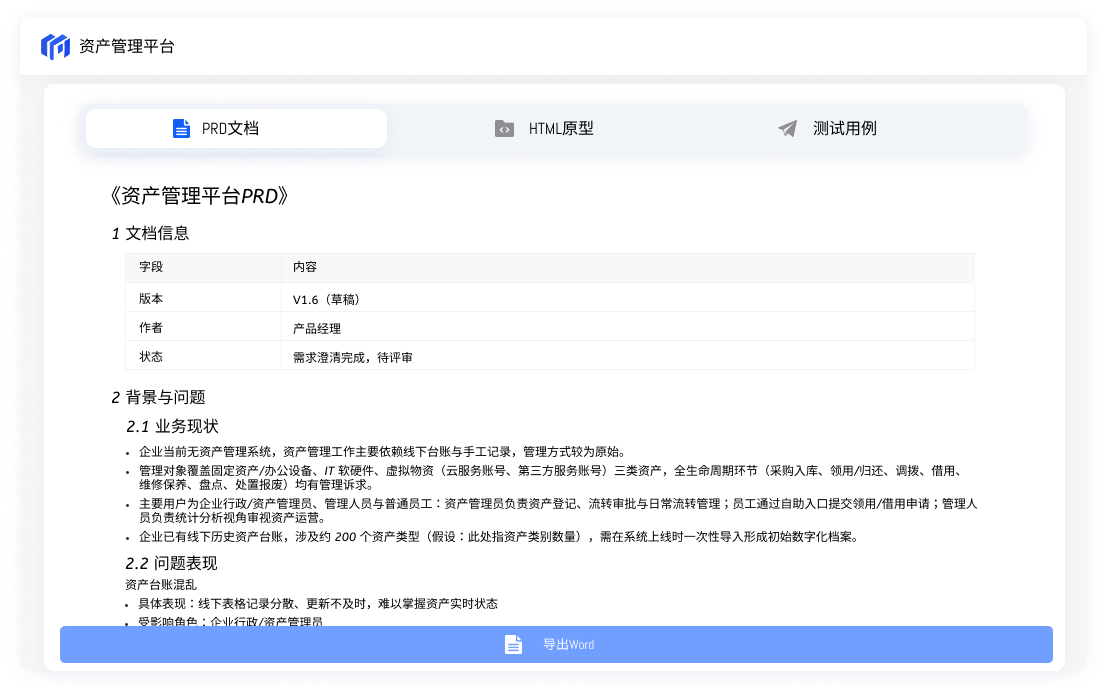Click the PRD文档 document icon
This screenshot has height=695, width=1107.
click(x=181, y=129)
